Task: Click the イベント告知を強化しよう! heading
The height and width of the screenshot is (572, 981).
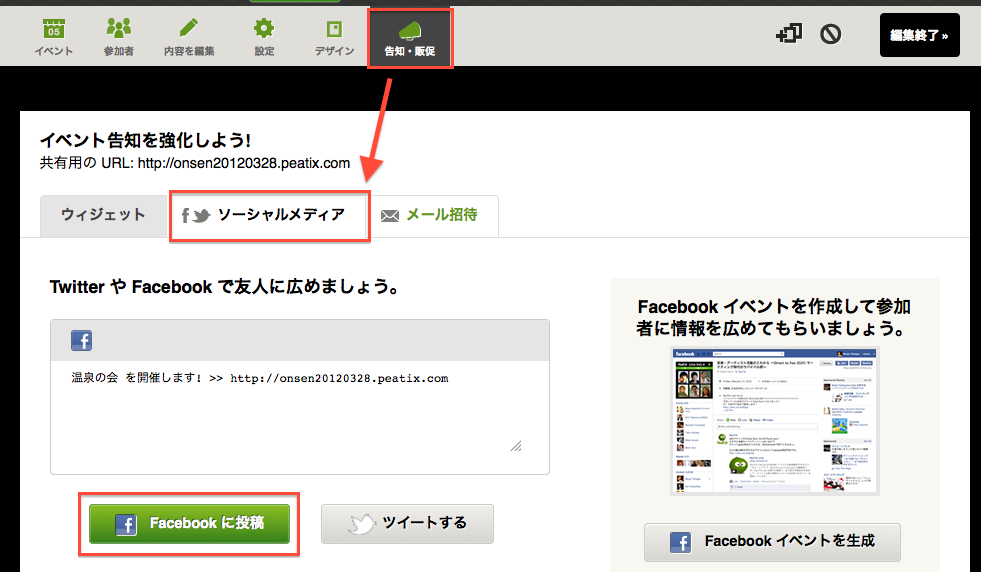Action: pos(145,140)
